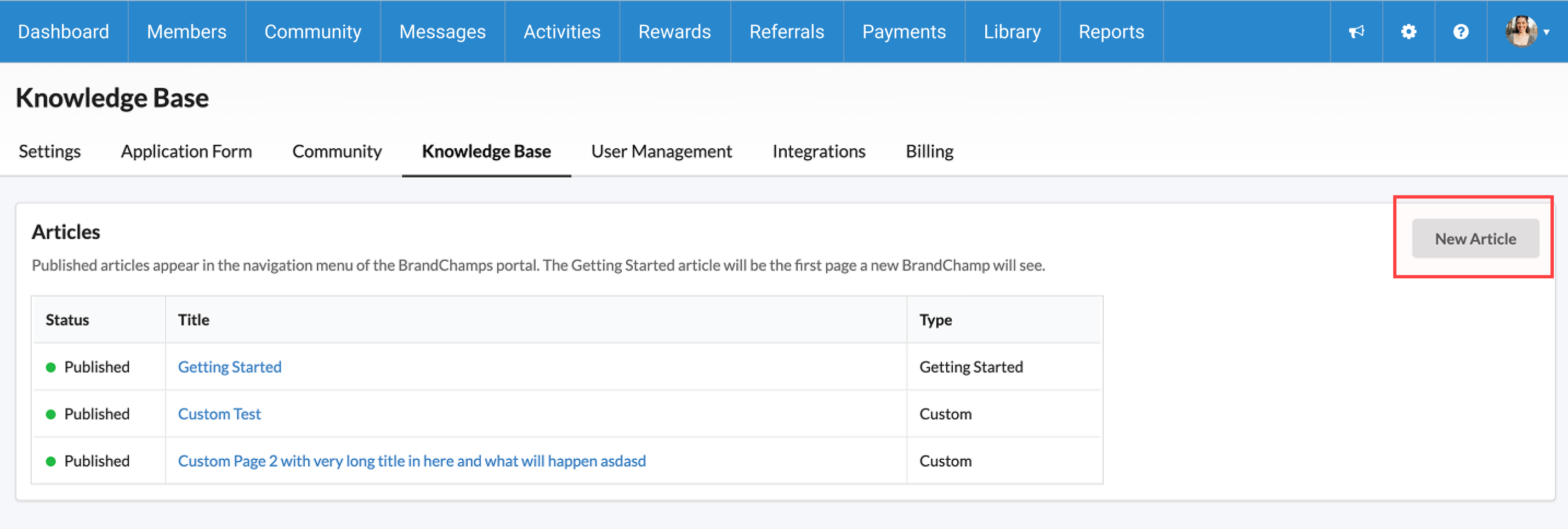Screen dimensions: 1568x529
Task: Switch to the Settings tab
Action: tap(49, 151)
